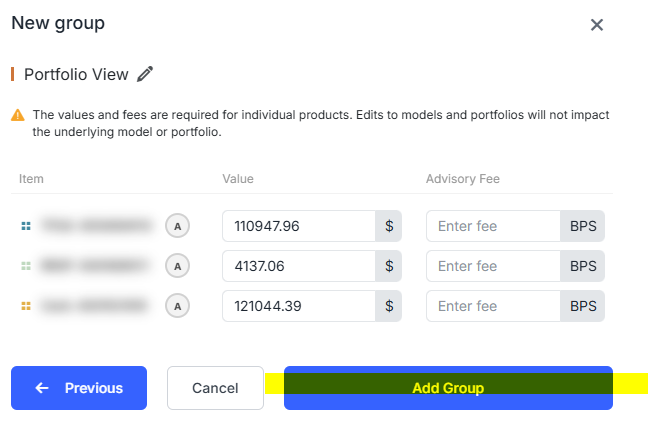Focus the 110947.96 value field
Screen dimensions: 648x421
click(299, 226)
